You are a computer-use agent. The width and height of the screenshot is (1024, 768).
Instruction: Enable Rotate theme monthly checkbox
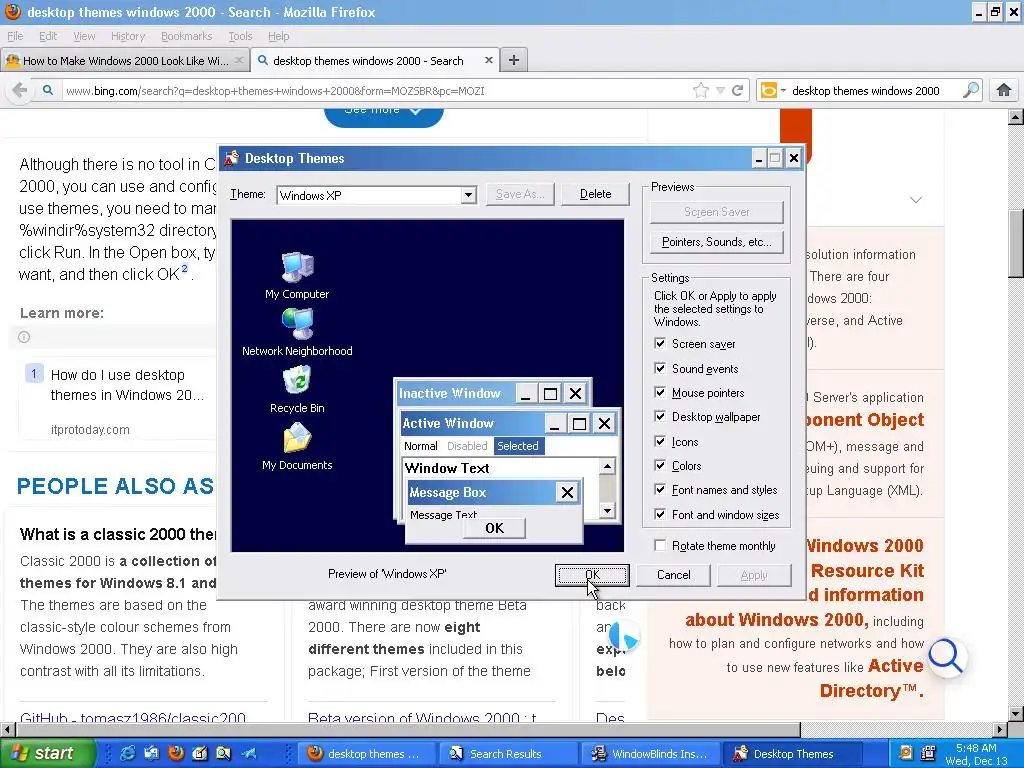click(660, 545)
